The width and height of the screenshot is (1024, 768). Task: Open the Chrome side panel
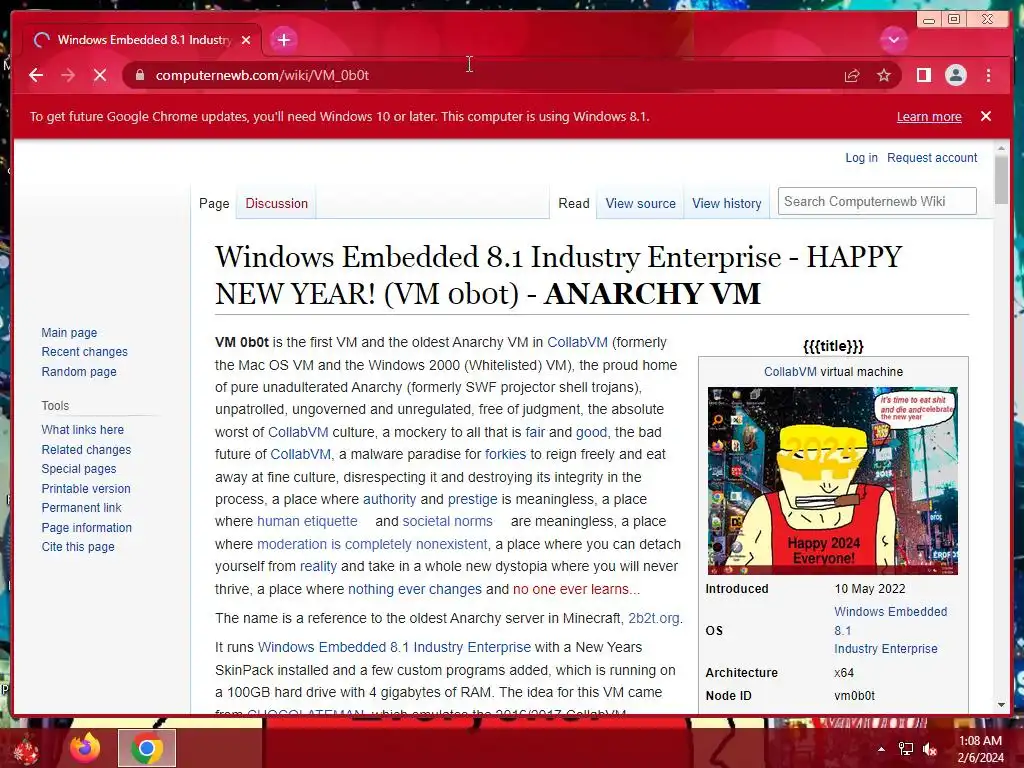pyautogui.click(x=923, y=75)
